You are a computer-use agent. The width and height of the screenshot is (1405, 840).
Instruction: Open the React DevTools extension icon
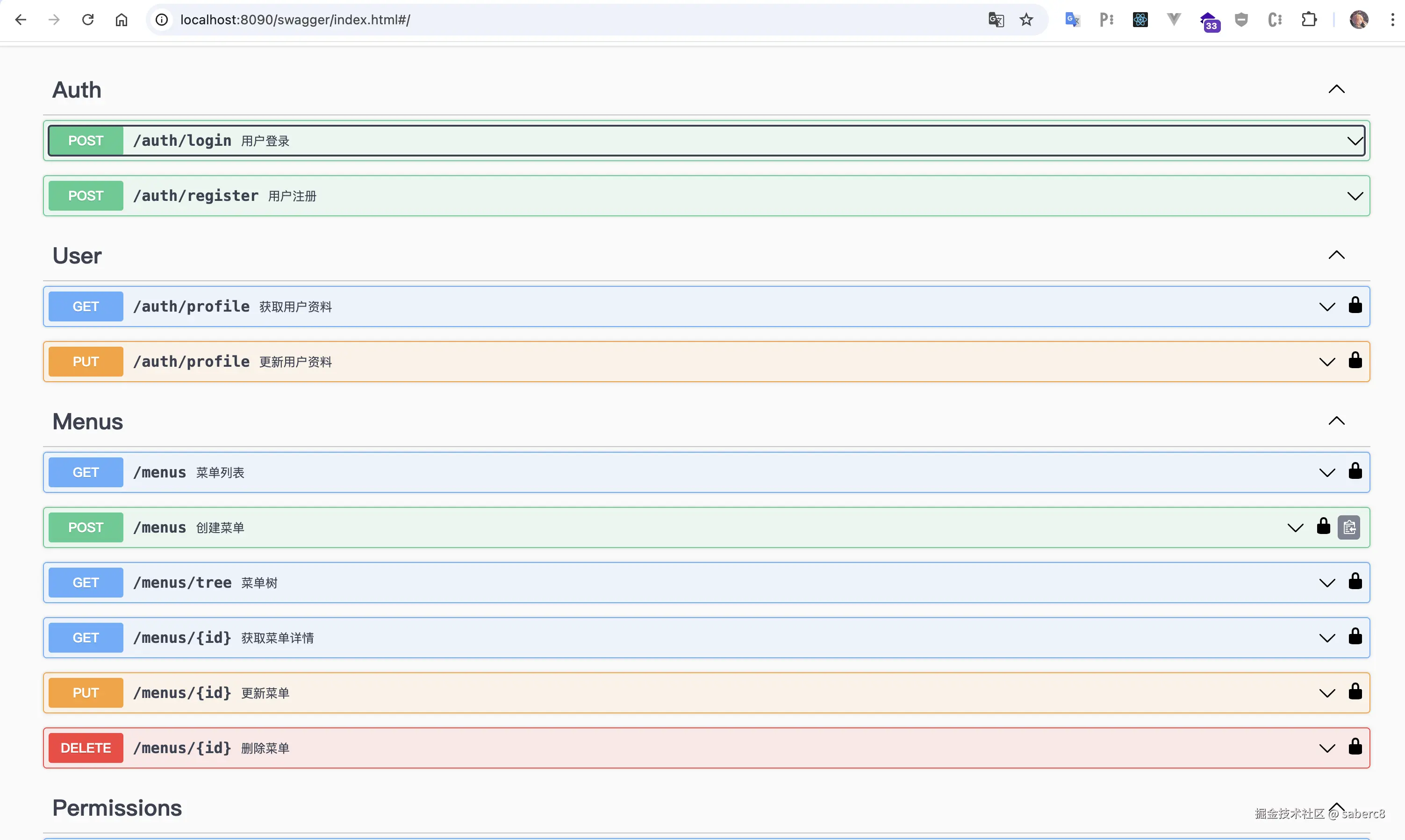(x=1140, y=20)
